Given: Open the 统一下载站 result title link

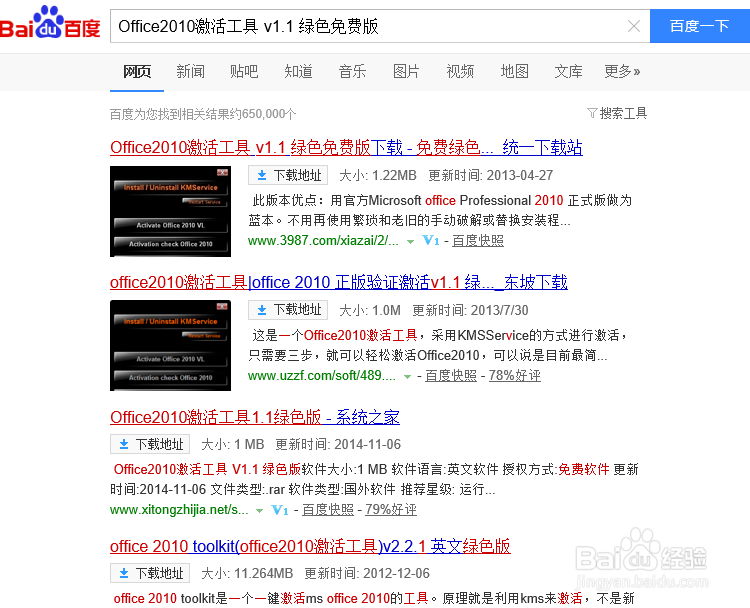Looking at the screenshot, I should pyautogui.click(x=346, y=147).
